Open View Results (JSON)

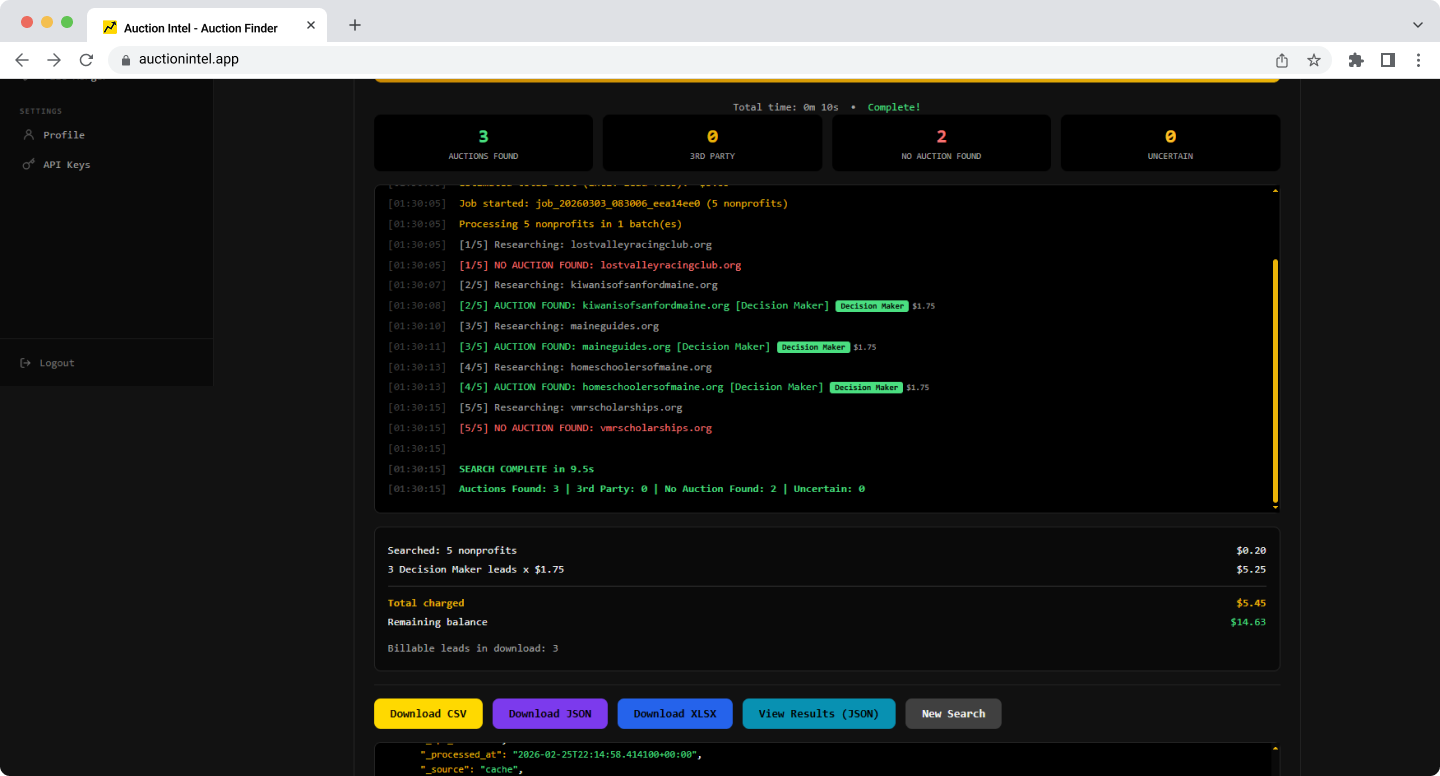[x=818, y=714]
